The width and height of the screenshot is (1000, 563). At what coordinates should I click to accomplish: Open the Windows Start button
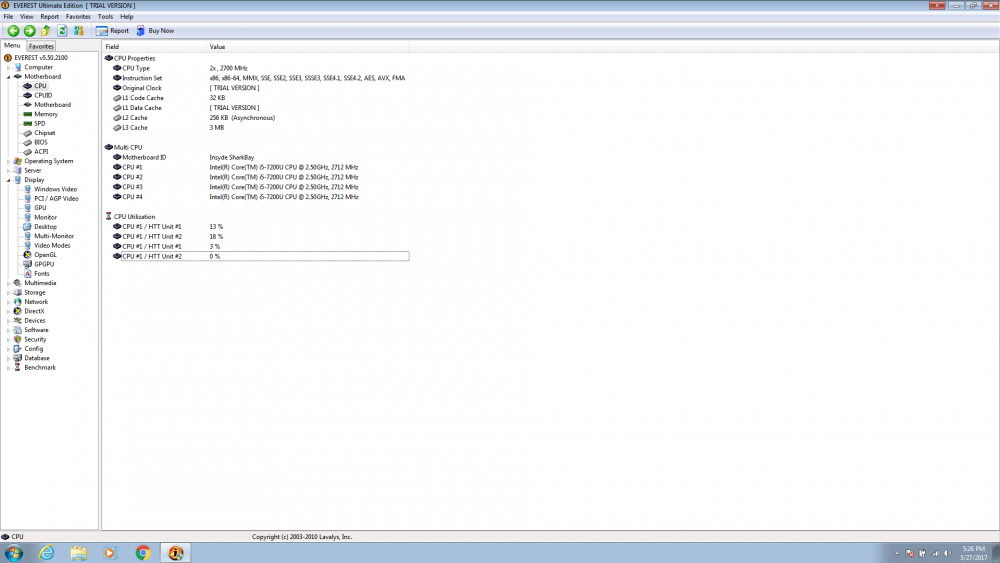pyautogui.click(x=13, y=553)
